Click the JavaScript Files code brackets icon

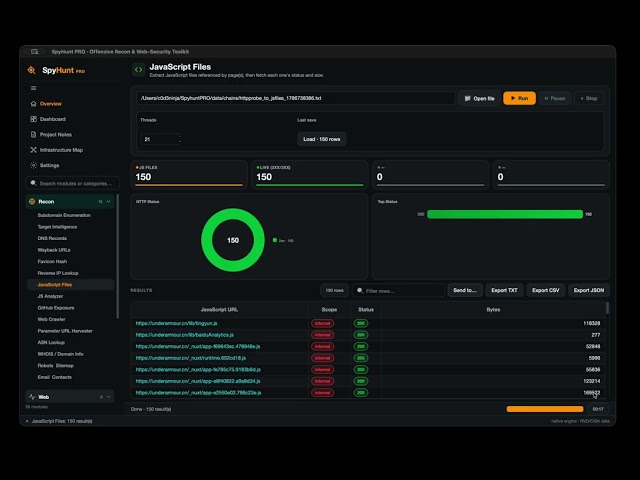click(139, 70)
